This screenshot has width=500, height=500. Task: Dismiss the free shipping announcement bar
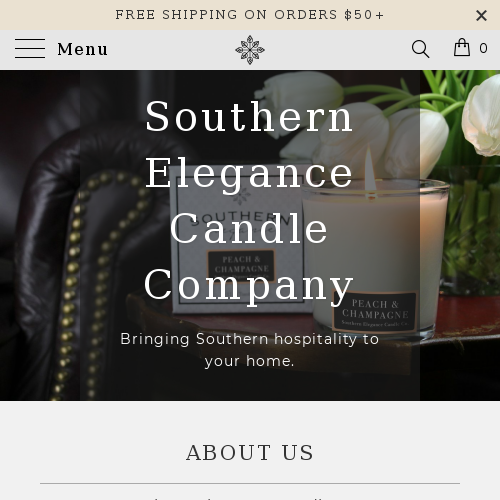tap(481, 15)
